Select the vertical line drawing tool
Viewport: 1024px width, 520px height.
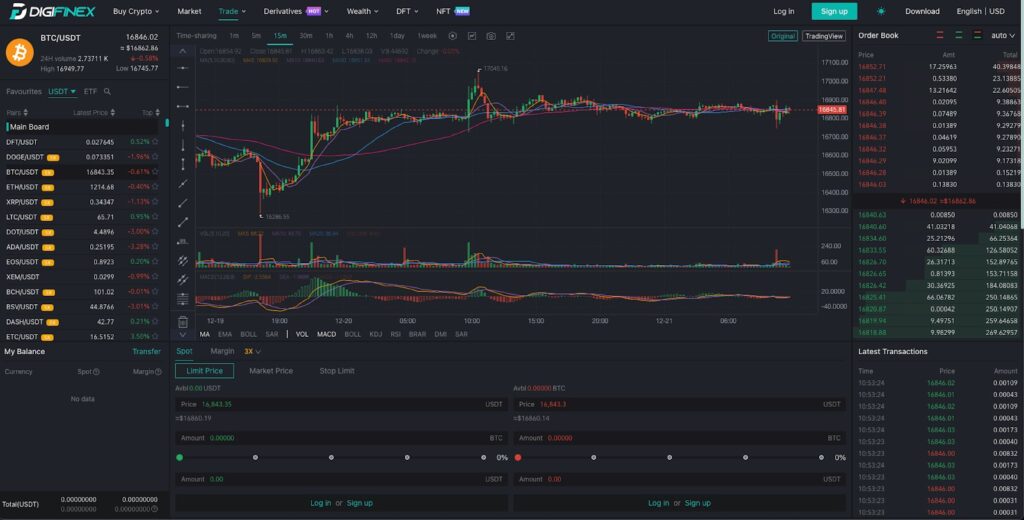point(183,125)
